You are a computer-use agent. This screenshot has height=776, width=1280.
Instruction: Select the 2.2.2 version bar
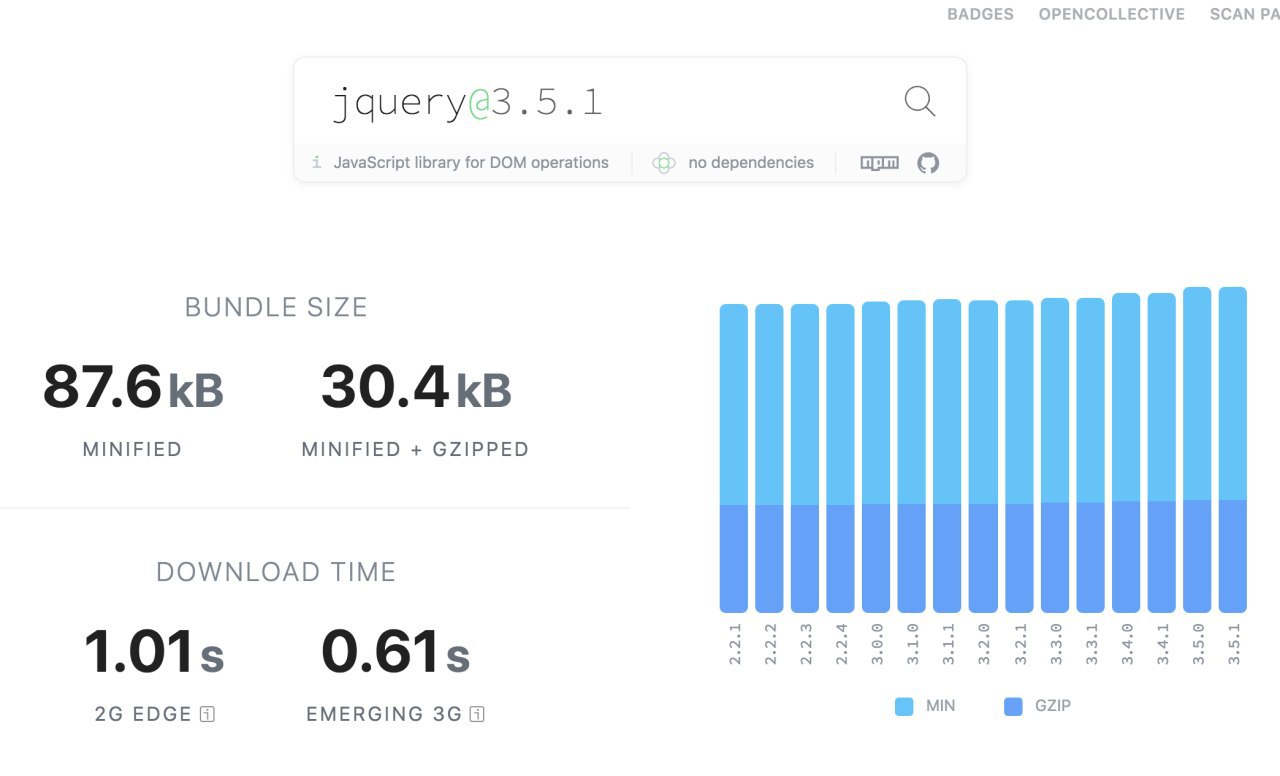click(x=769, y=458)
